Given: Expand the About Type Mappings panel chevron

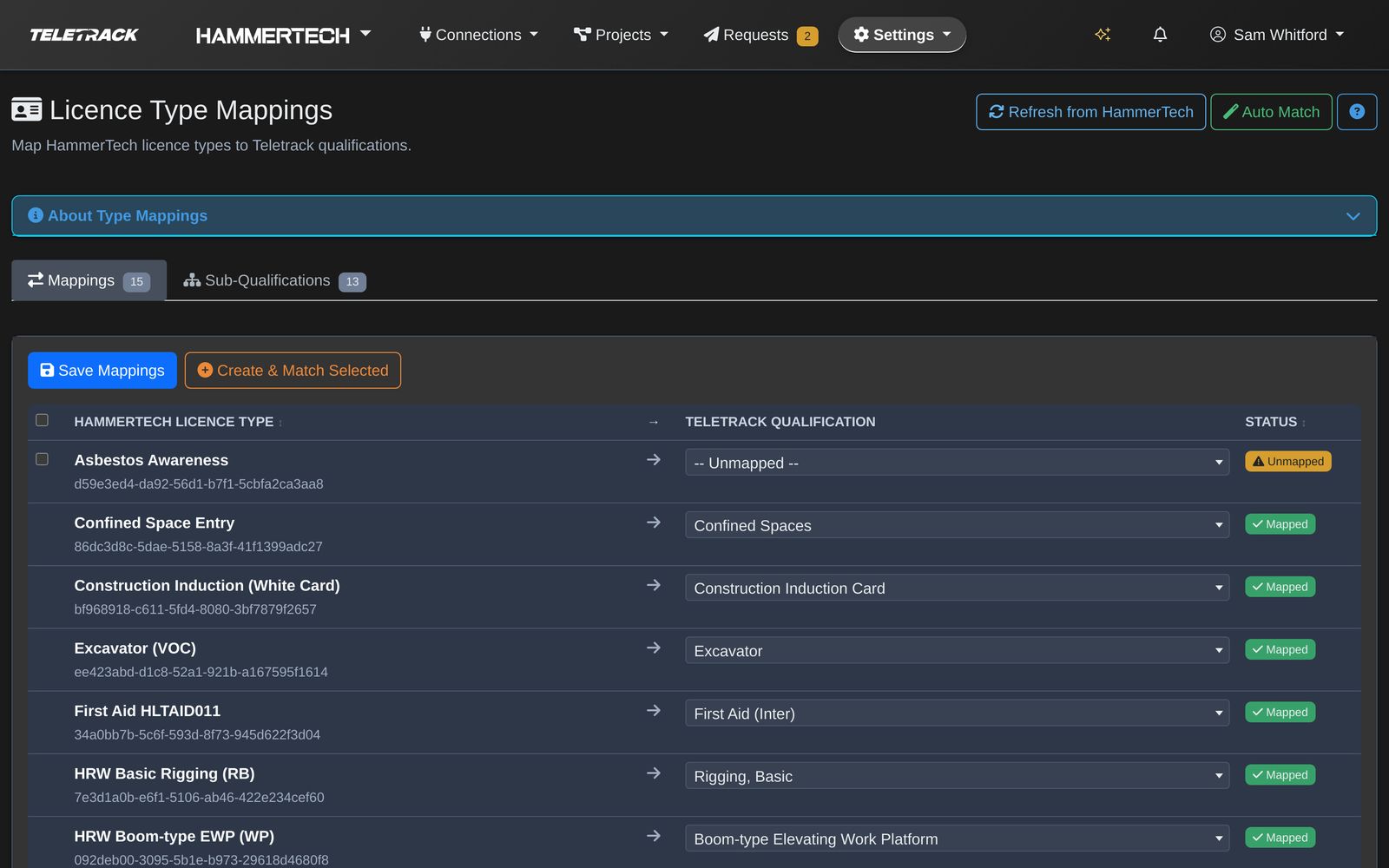Looking at the screenshot, I should pos(1353,216).
